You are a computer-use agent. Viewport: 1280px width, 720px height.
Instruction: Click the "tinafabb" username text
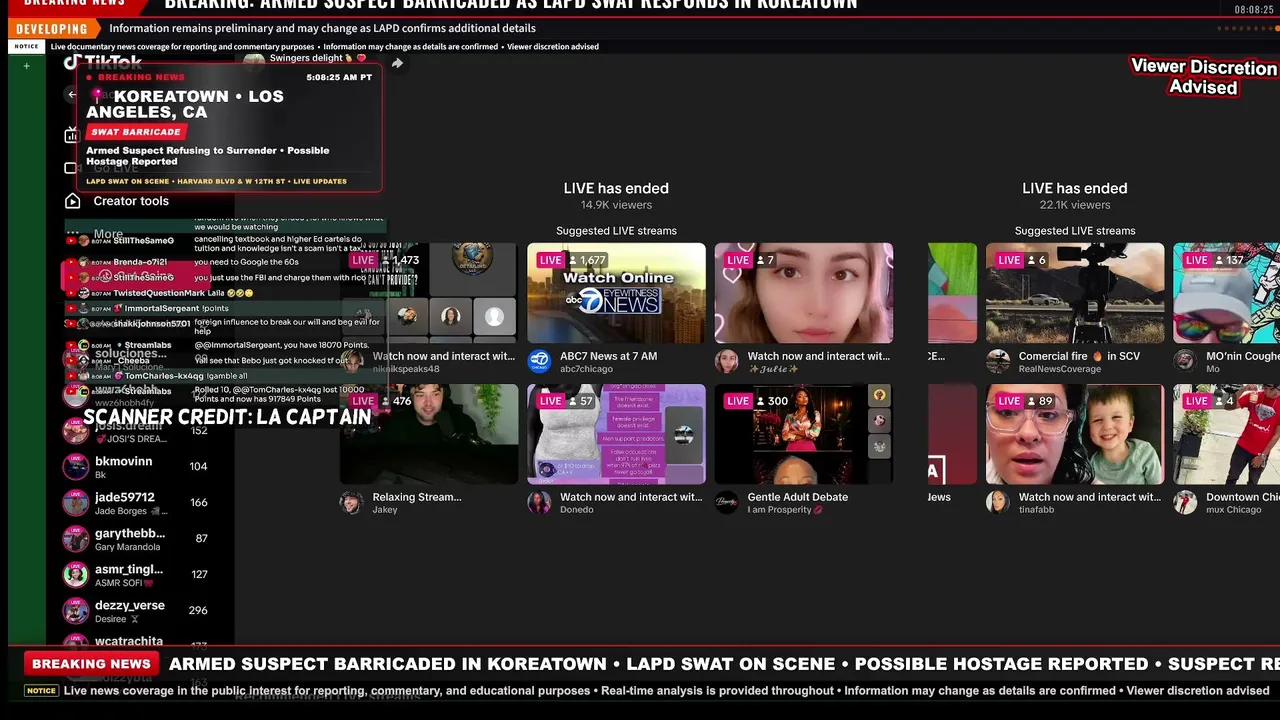pos(1036,510)
